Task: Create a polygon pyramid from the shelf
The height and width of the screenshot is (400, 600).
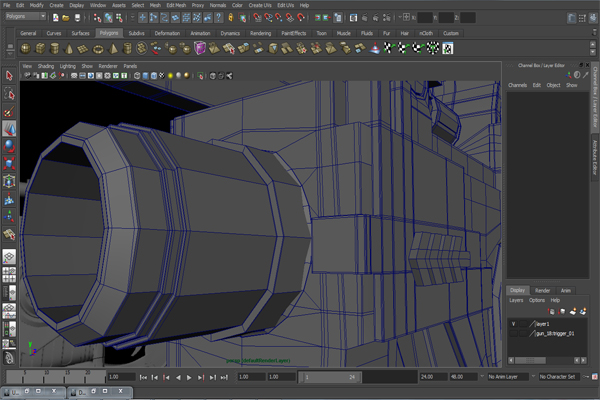Action: click(x=113, y=49)
